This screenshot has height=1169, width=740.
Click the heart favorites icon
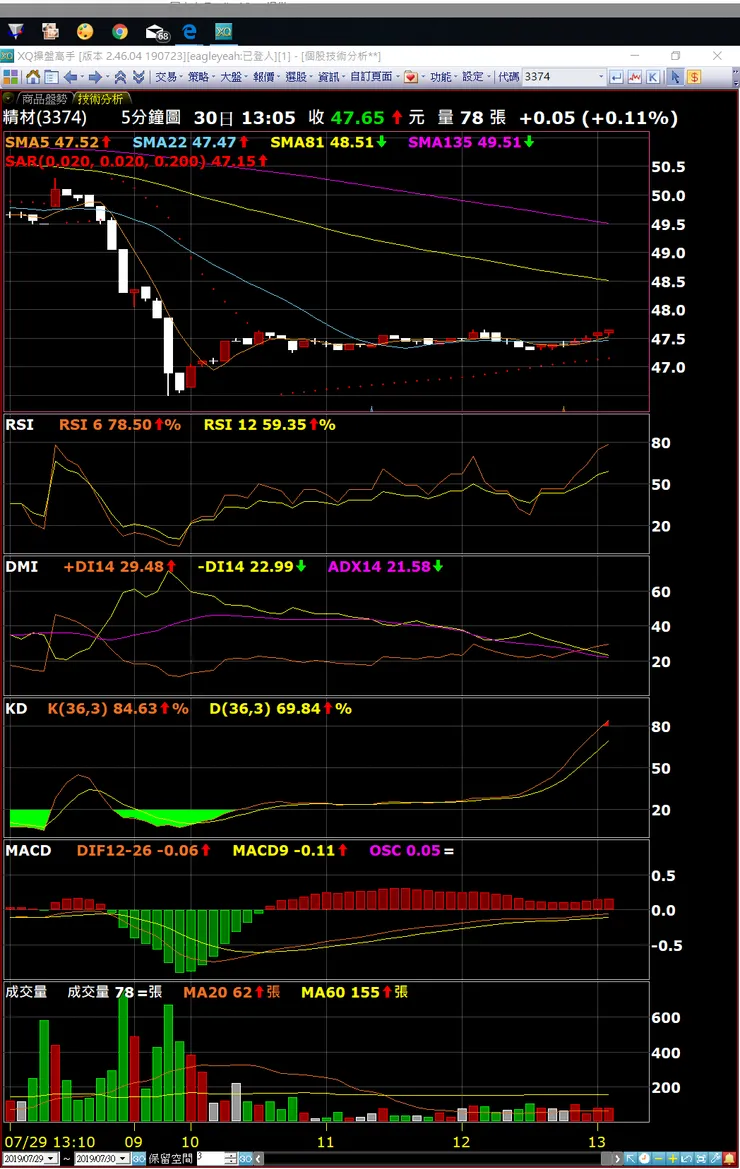click(411, 77)
